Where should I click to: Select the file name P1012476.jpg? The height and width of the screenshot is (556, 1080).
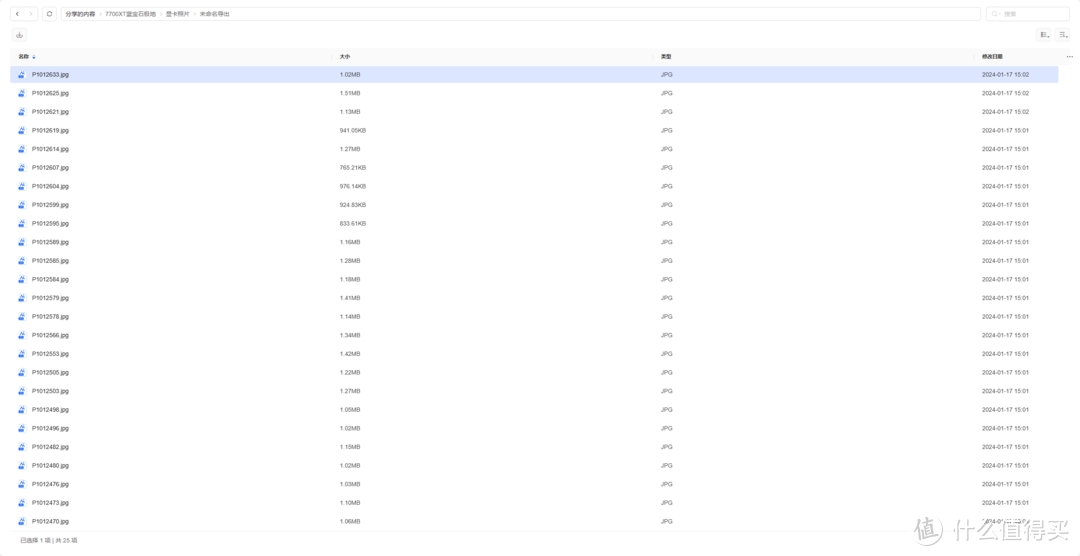pyautogui.click(x=50, y=484)
